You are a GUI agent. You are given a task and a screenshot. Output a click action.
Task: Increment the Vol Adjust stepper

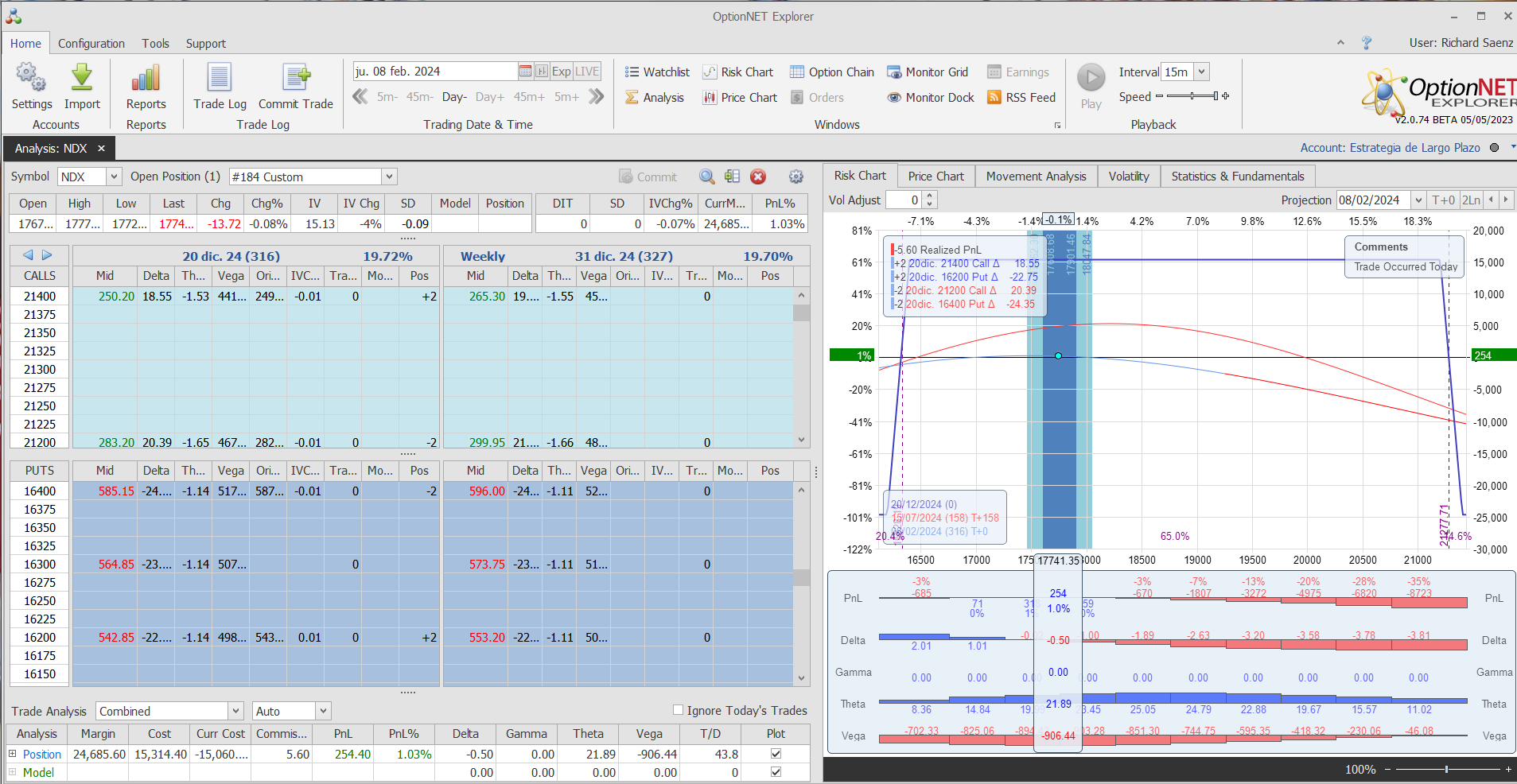point(930,196)
